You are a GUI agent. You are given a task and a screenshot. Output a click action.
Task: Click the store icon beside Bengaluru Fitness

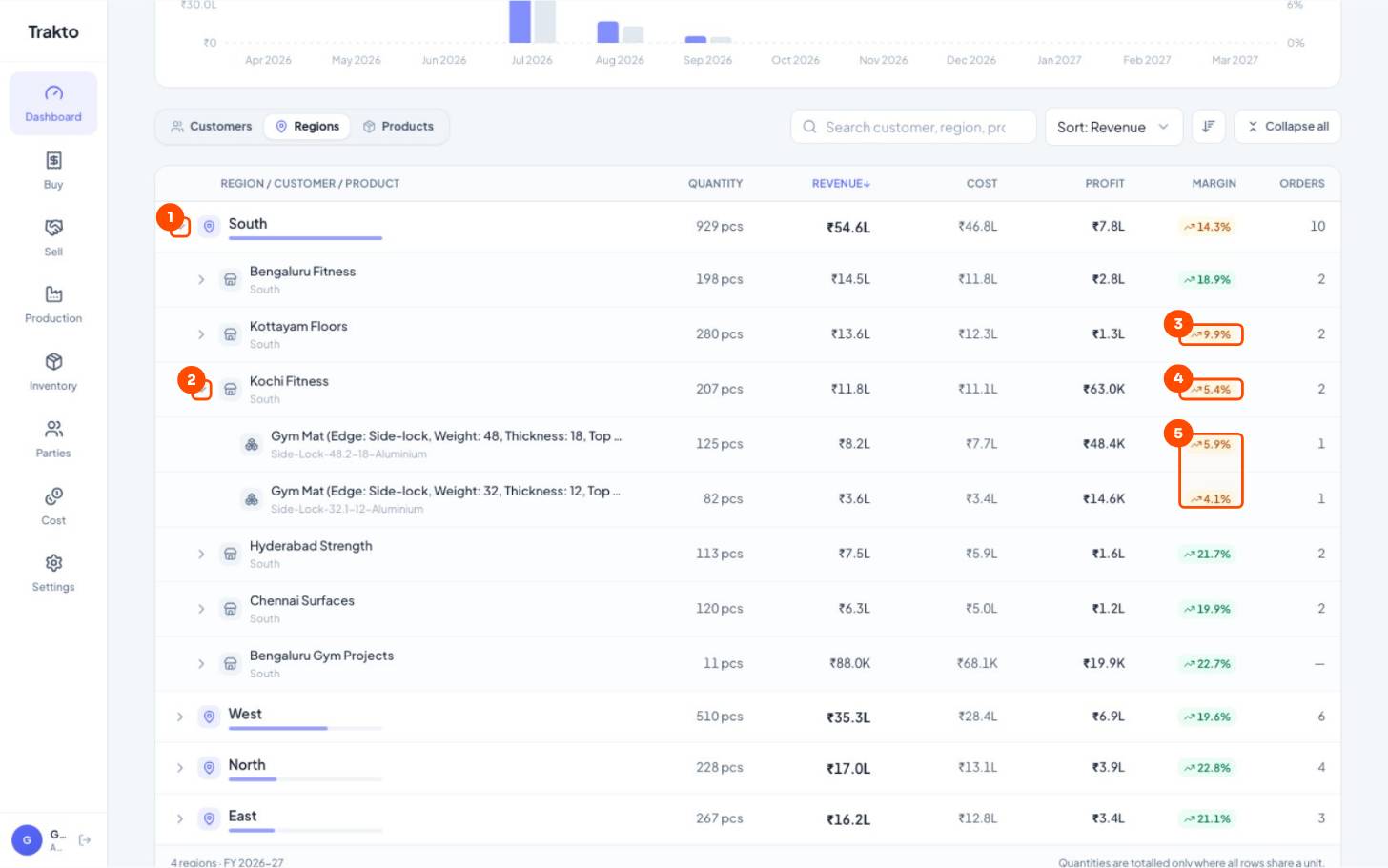pos(230,280)
